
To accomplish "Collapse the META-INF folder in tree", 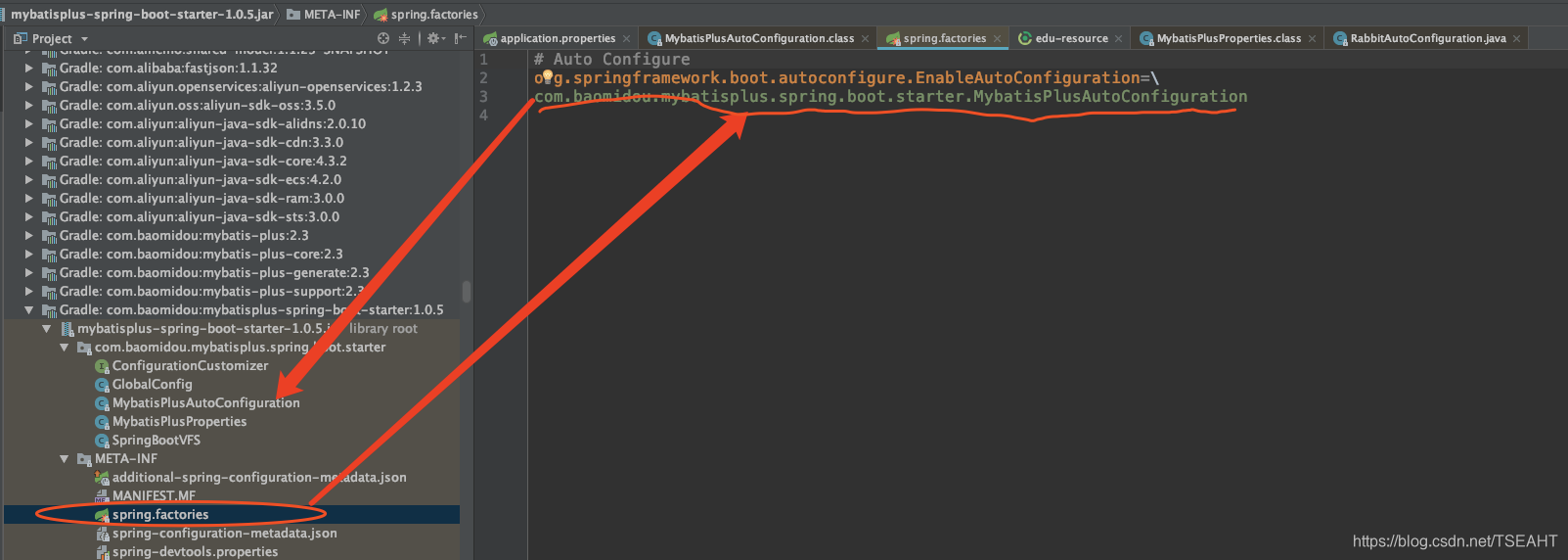I will tap(65, 459).
